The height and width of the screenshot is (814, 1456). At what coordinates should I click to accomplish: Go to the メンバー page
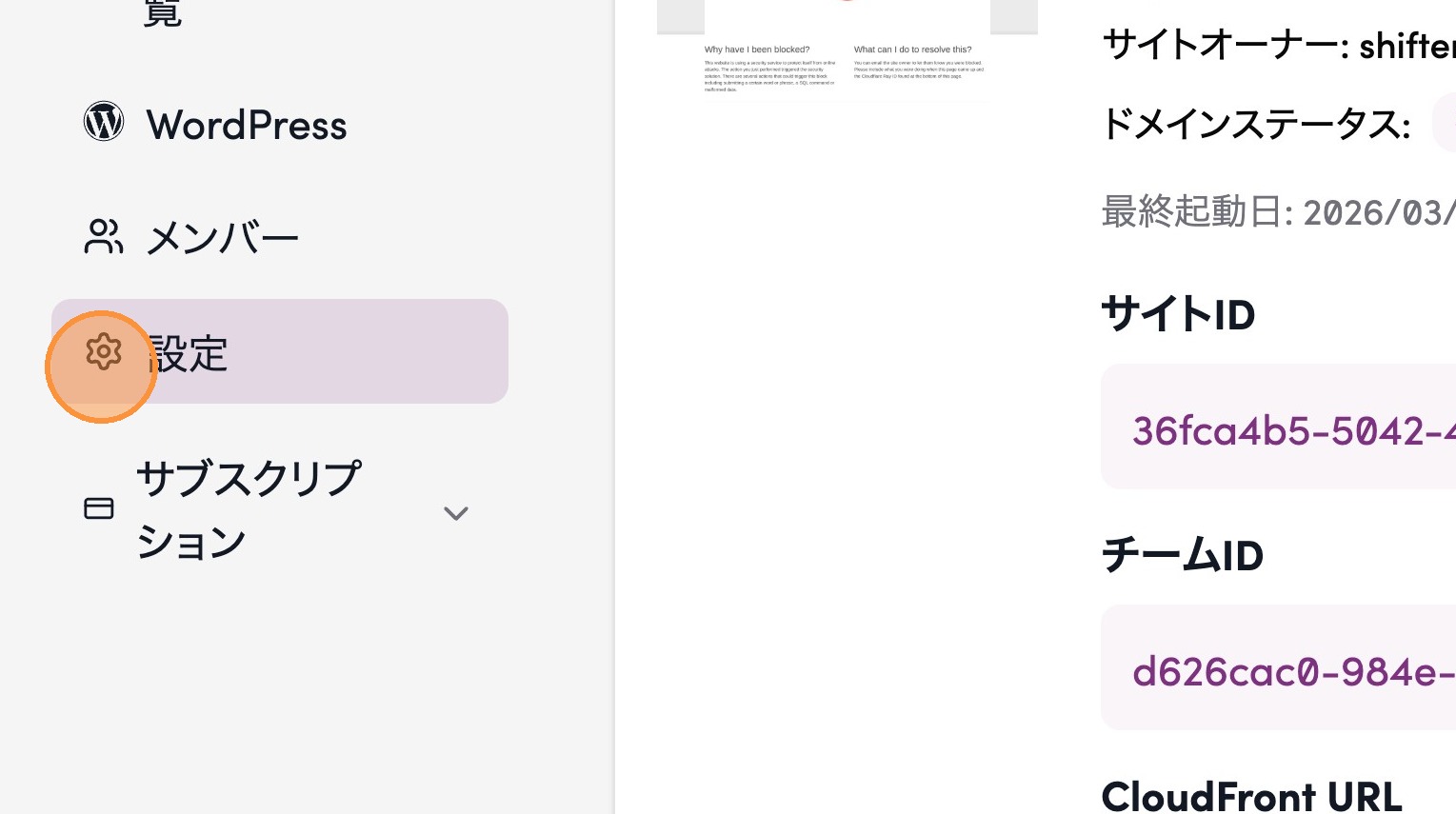pos(222,238)
